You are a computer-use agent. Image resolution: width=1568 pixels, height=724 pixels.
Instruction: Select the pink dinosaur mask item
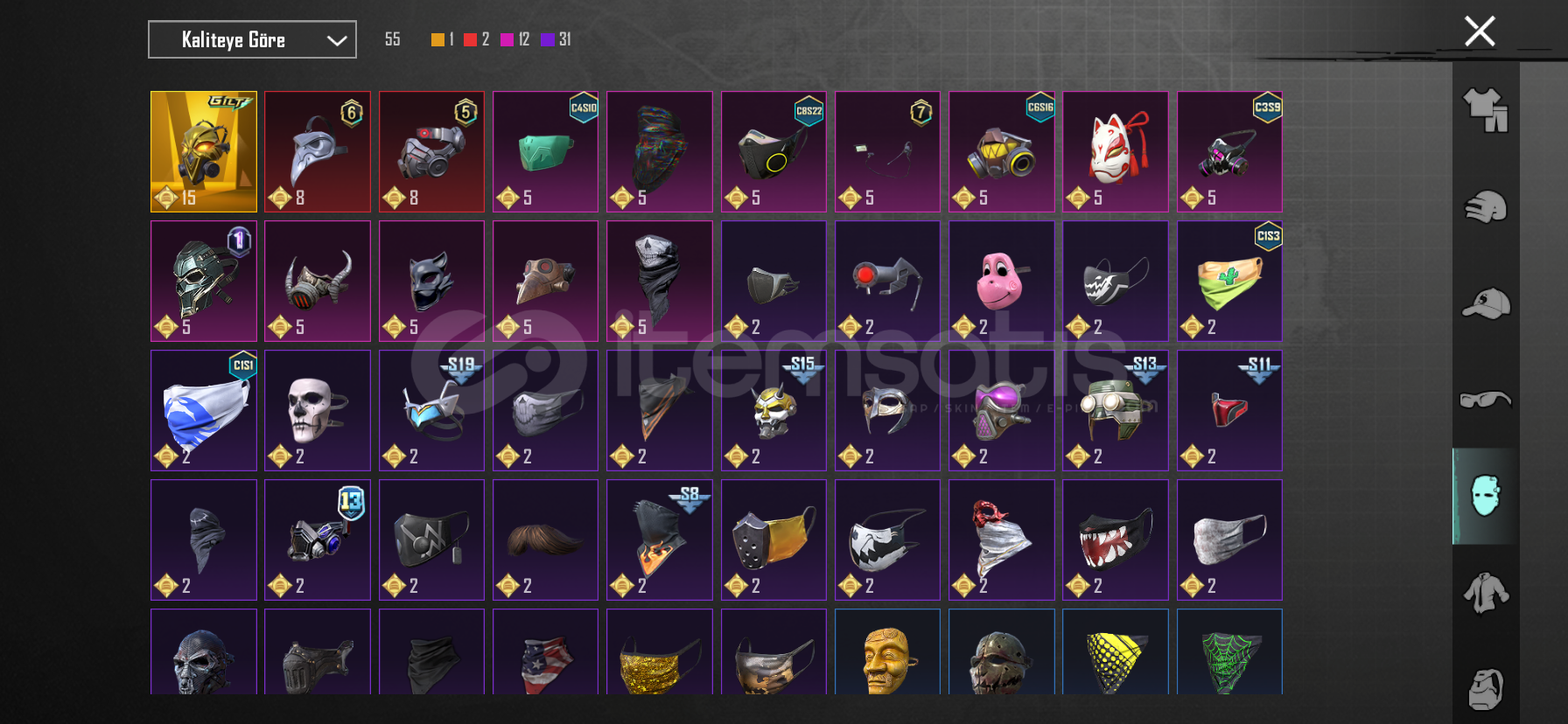coord(1002,281)
